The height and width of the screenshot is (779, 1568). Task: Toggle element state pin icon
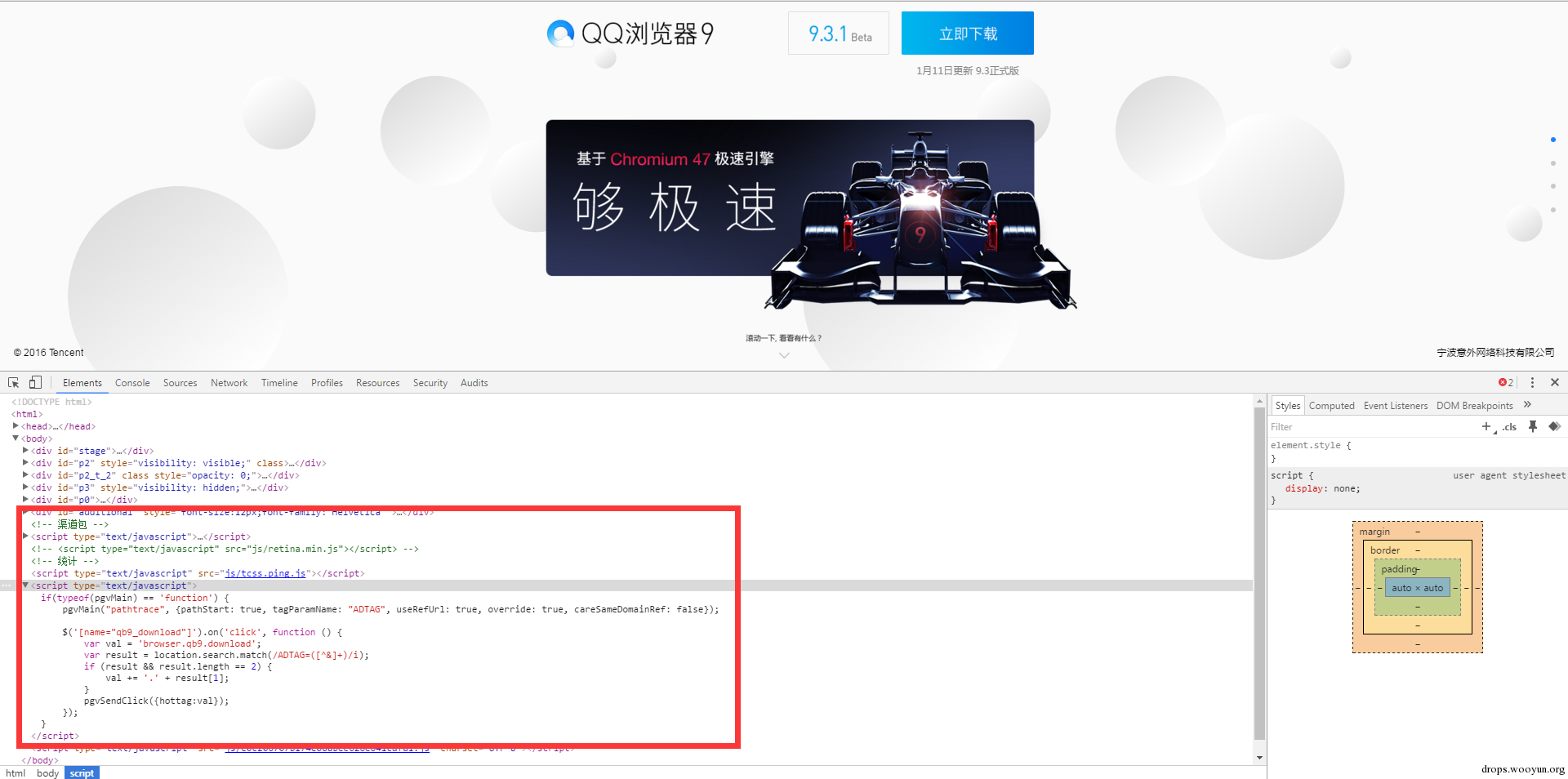(1533, 426)
